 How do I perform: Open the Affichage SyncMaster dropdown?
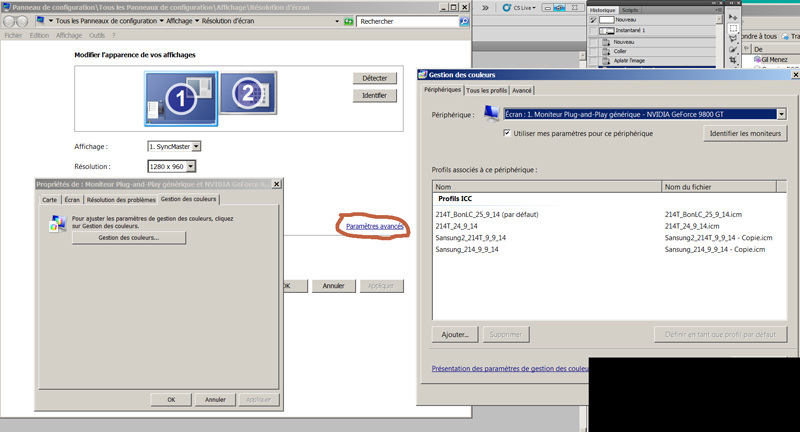[x=196, y=146]
